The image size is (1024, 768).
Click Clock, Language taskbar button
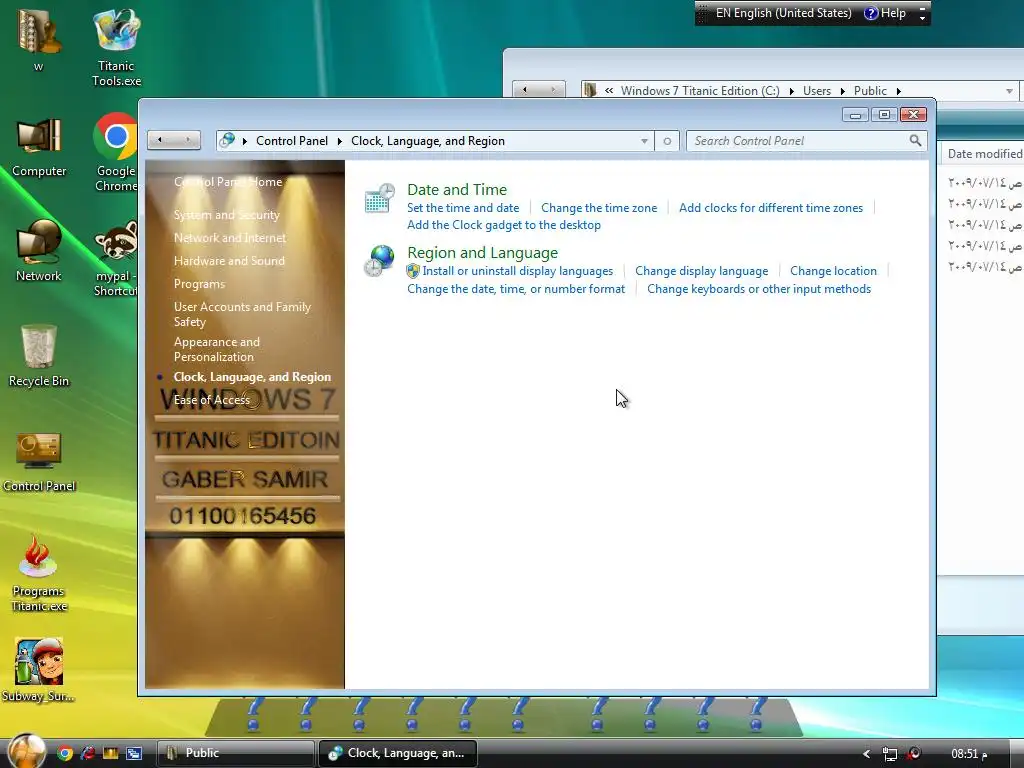397,753
